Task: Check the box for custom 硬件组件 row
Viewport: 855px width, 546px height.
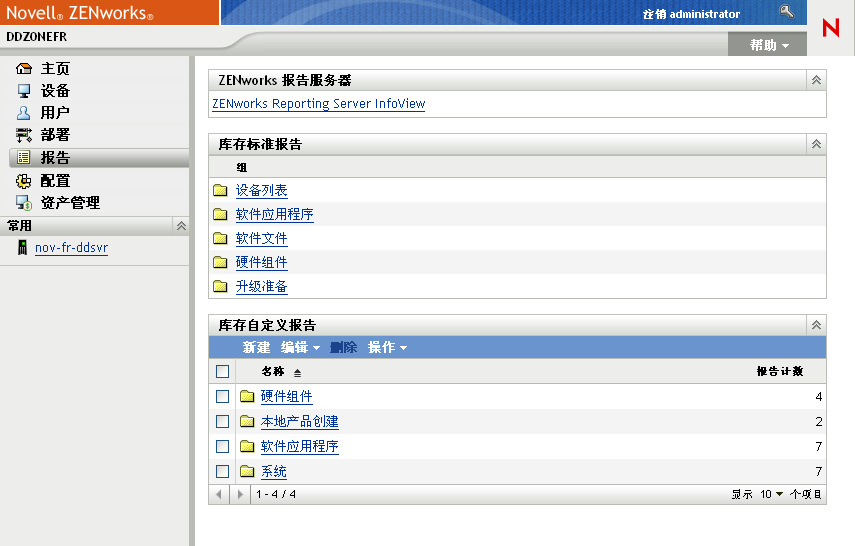Action: [222, 397]
